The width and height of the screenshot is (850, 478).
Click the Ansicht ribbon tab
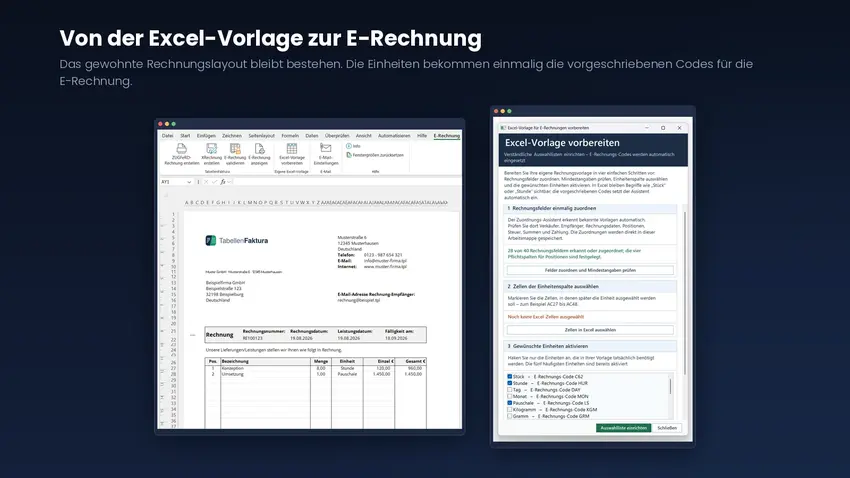pyautogui.click(x=363, y=136)
